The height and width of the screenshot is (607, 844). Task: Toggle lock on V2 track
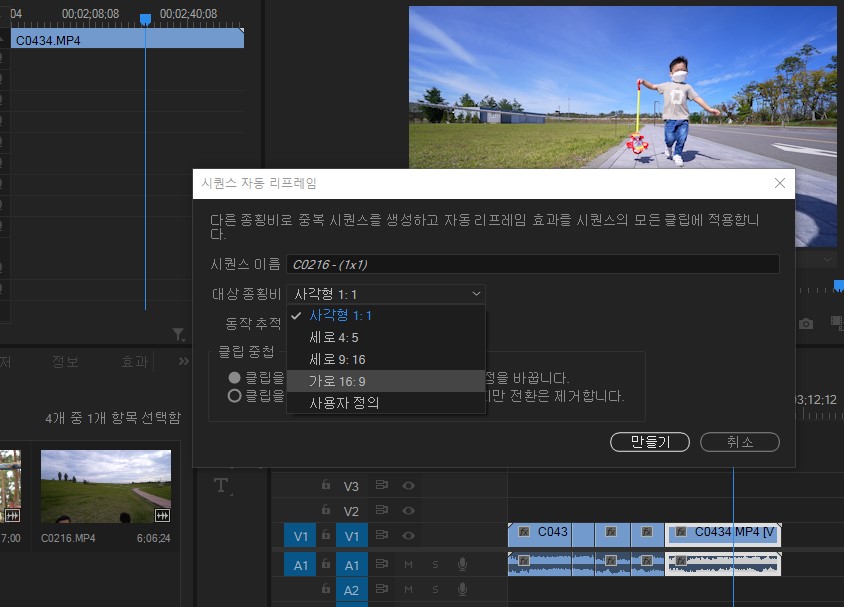coord(326,510)
